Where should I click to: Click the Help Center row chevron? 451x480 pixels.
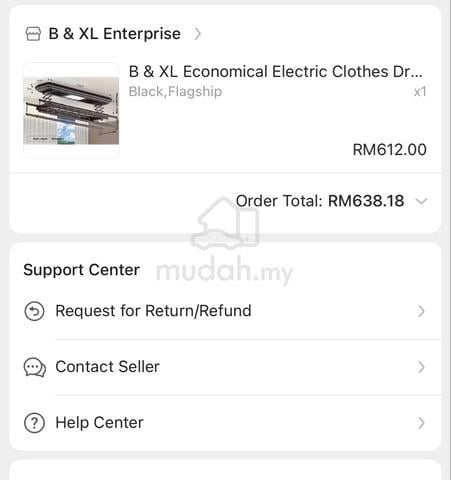421,423
